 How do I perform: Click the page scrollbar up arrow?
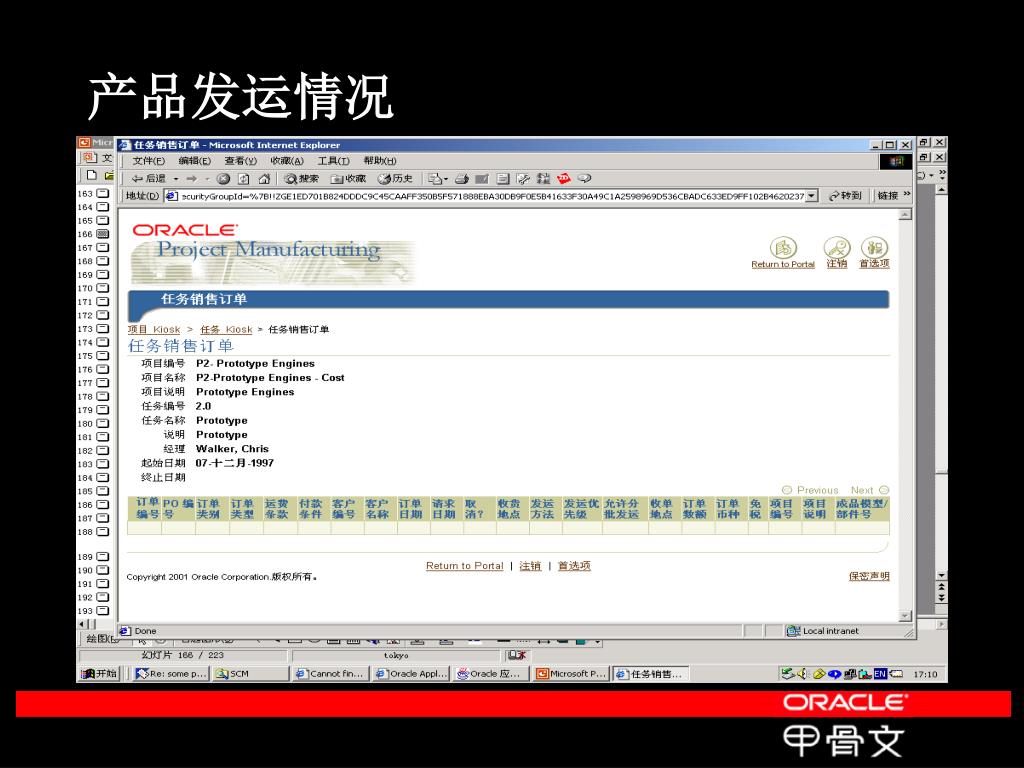pyautogui.click(x=904, y=214)
